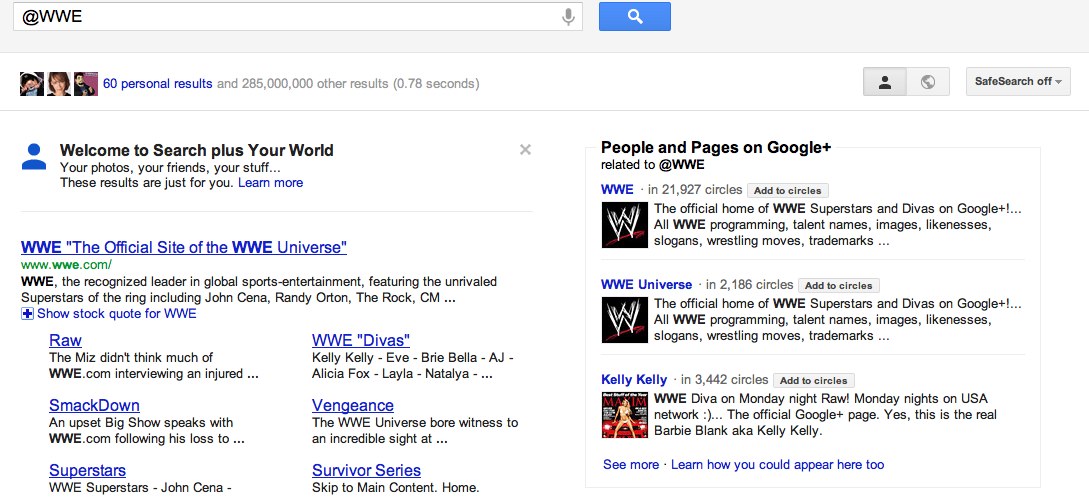Image resolution: width=1089 pixels, height=498 pixels.
Task: Dismiss the Search plus Your World notice
Action: pyautogui.click(x=525, y=149)
